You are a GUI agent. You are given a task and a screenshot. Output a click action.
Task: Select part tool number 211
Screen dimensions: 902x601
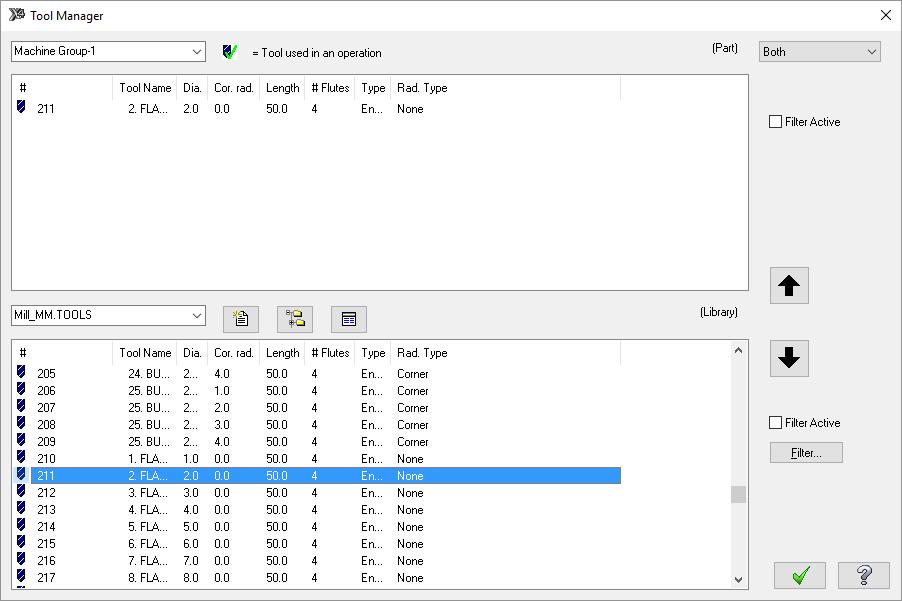click(46, 109)
